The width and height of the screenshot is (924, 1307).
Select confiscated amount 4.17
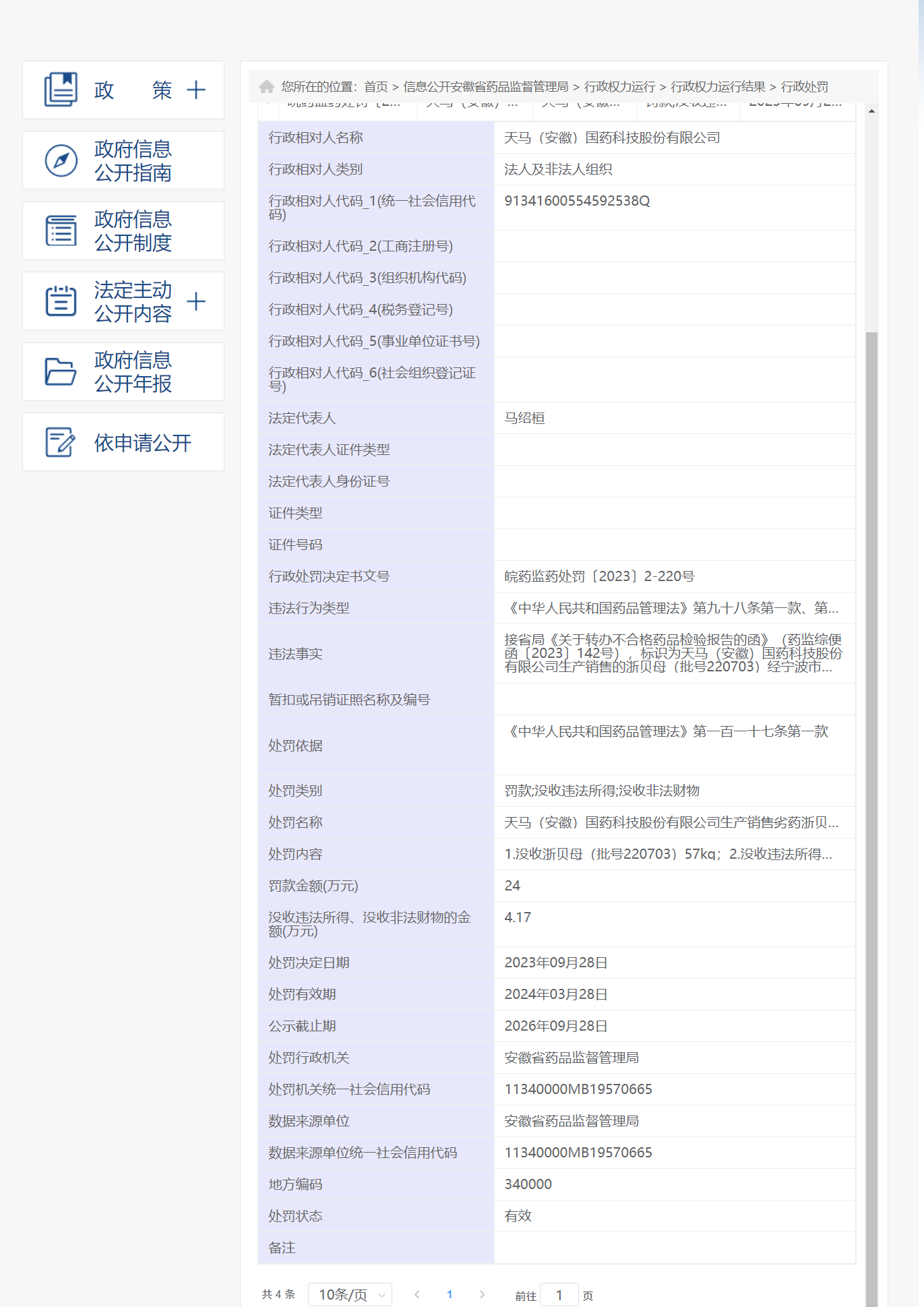(x=518, y=917)
